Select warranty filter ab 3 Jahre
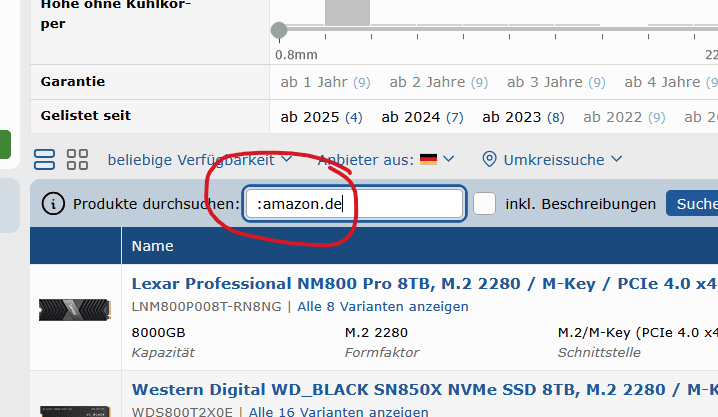The width and height of the screenshot is (718, 417). [x=556, y=82]
